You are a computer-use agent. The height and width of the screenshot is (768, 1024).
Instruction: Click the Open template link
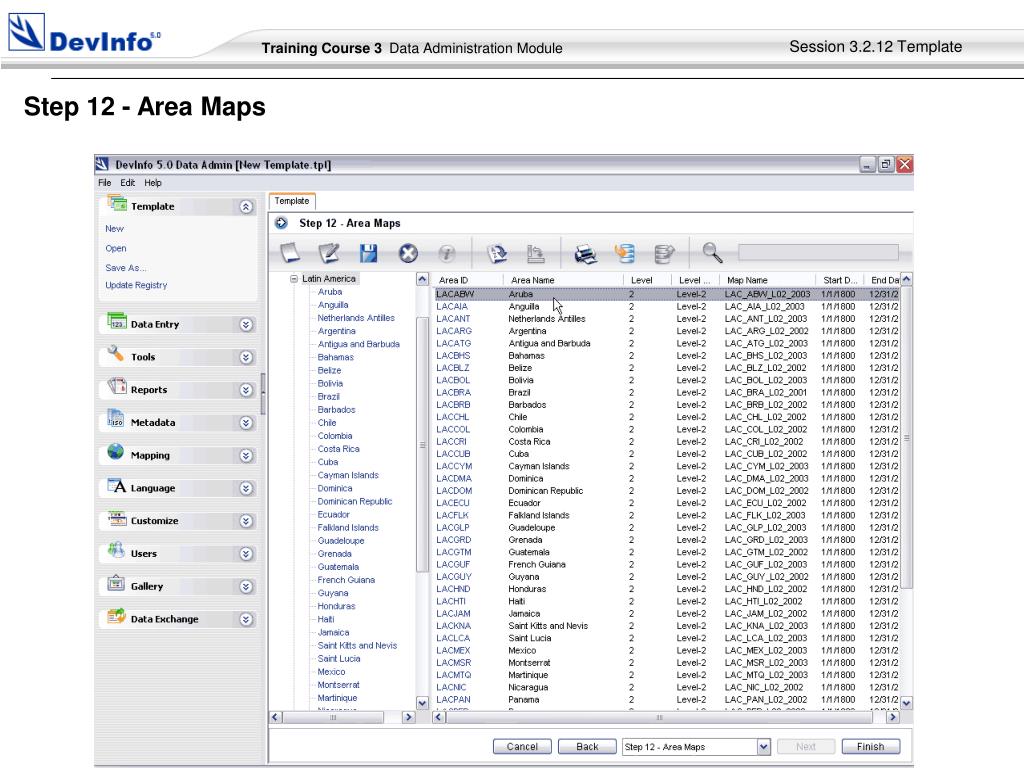116,248
